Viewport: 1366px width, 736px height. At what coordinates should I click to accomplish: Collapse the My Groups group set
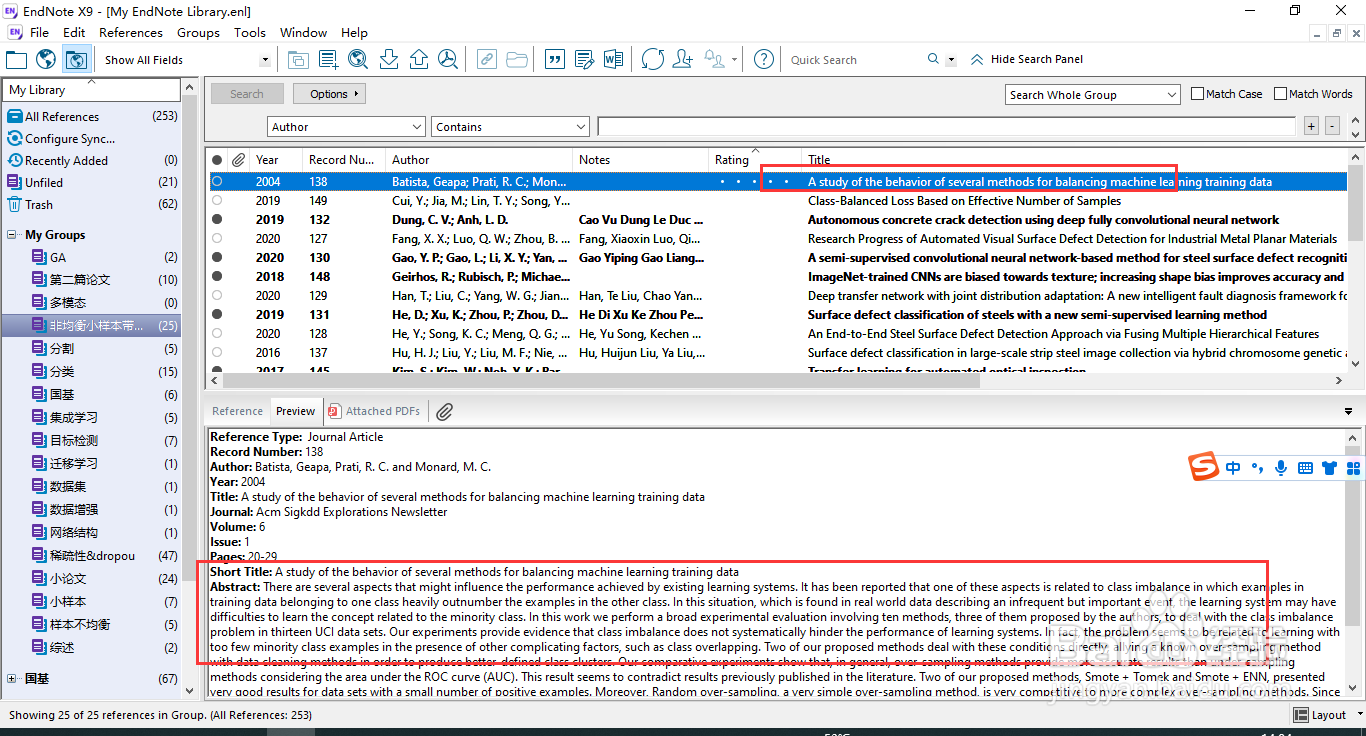(x=13, y=235)
